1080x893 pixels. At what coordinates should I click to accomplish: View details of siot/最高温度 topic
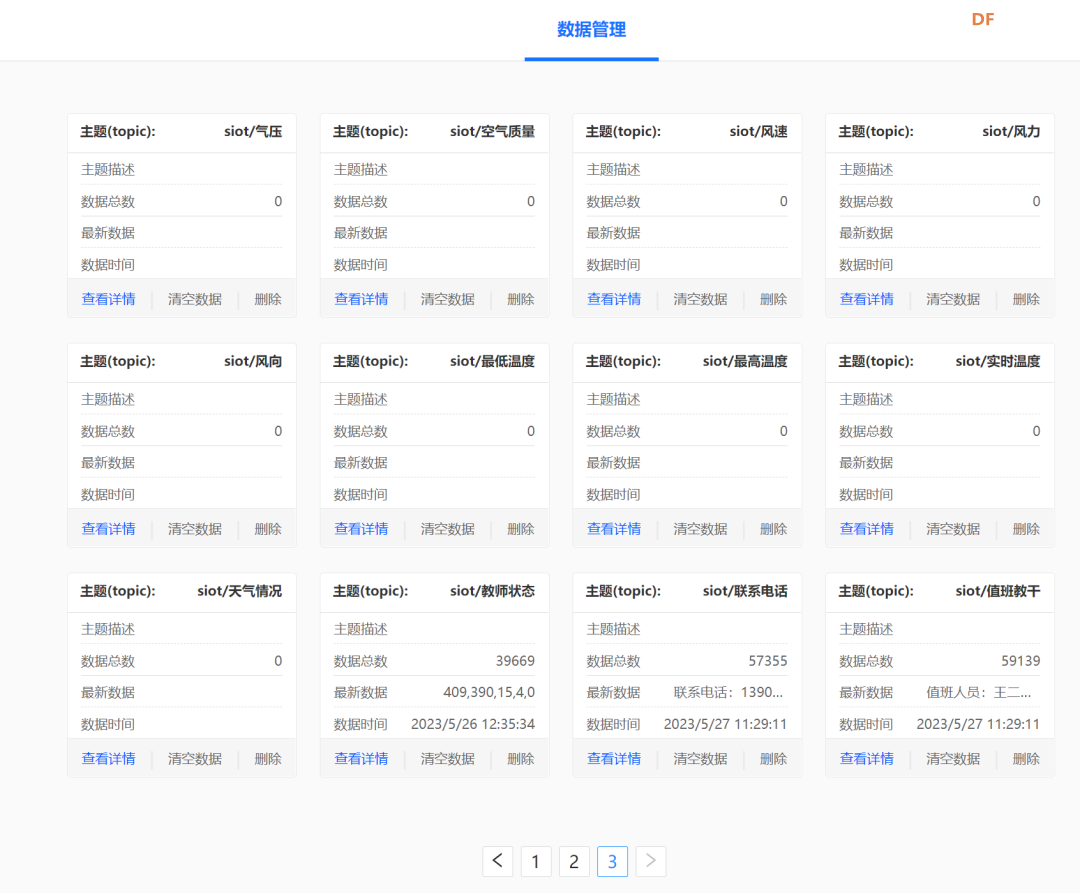[614, 529]
